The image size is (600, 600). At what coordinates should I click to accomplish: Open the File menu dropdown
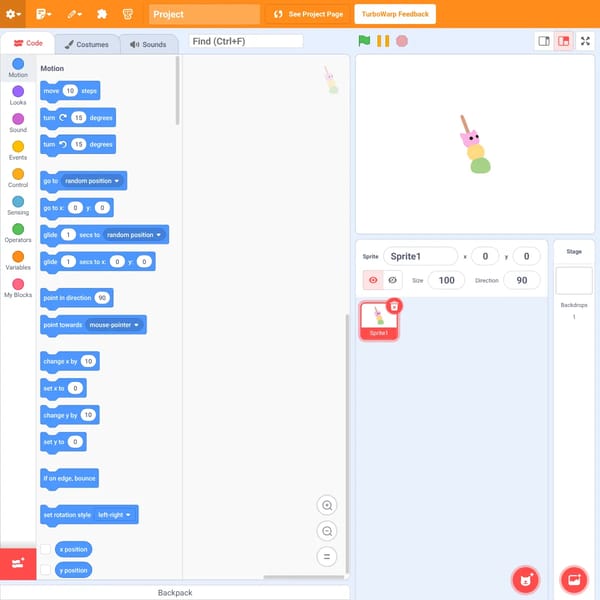point(43,14)
